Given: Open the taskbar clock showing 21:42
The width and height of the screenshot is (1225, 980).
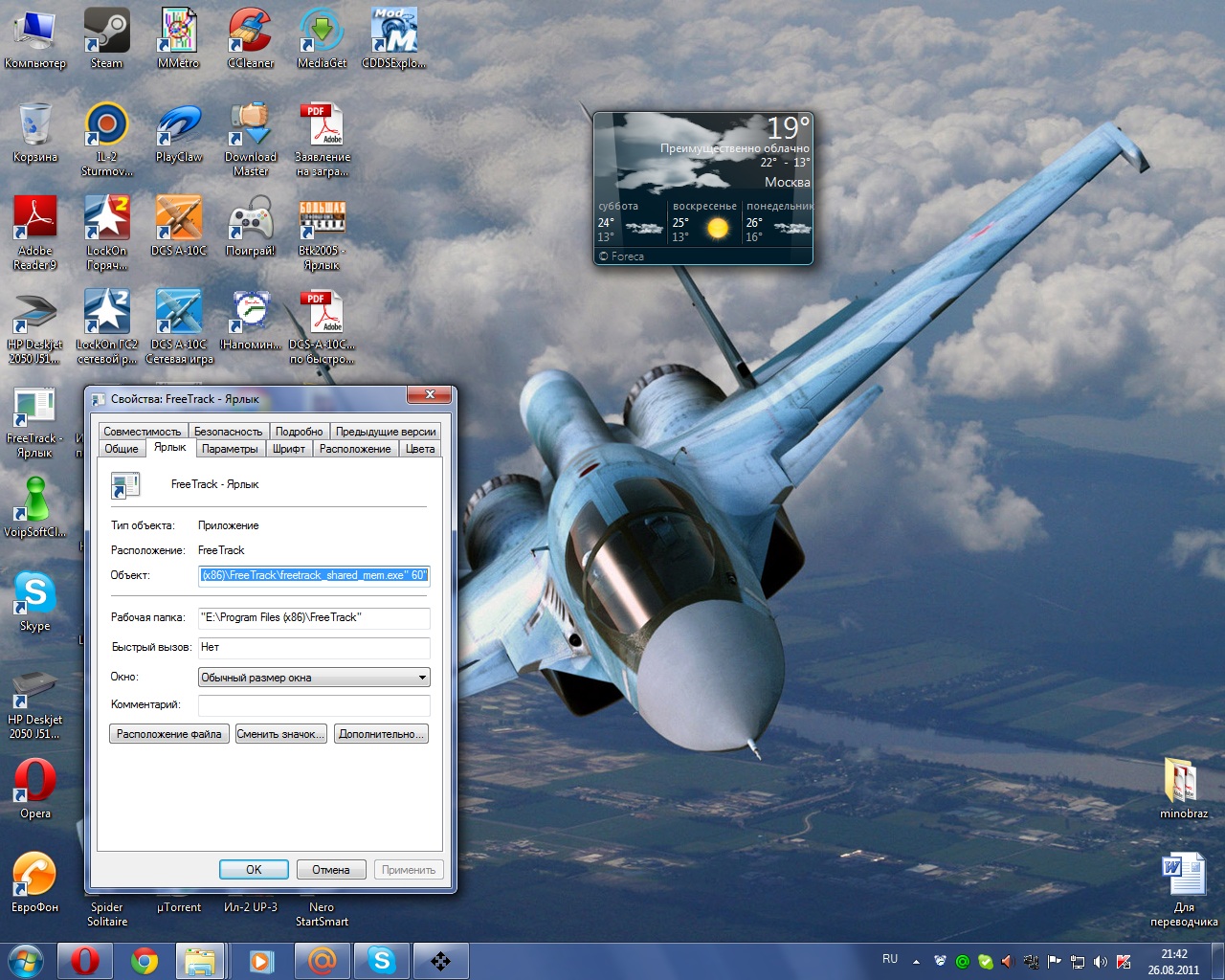Looking at the screenshot, I should coord(1173,962).
